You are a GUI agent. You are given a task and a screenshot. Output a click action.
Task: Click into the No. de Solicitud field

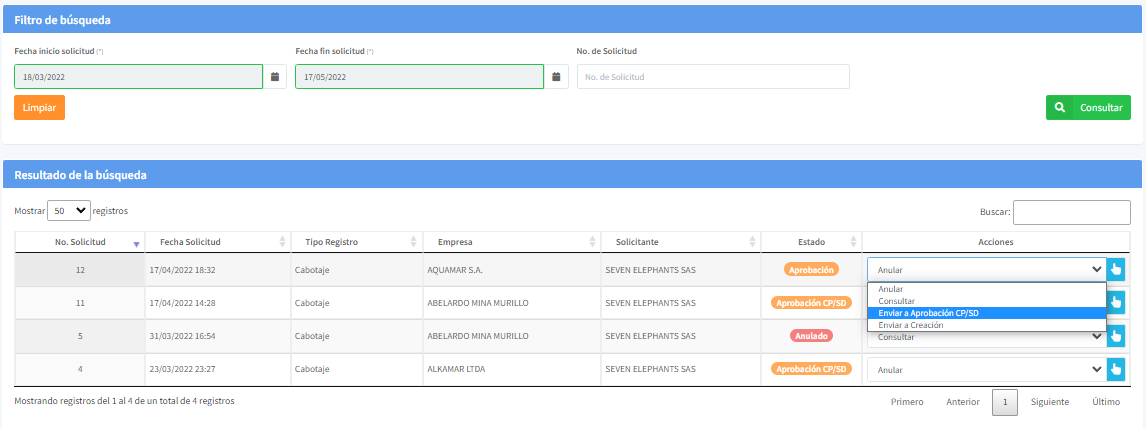click(712, 77)
